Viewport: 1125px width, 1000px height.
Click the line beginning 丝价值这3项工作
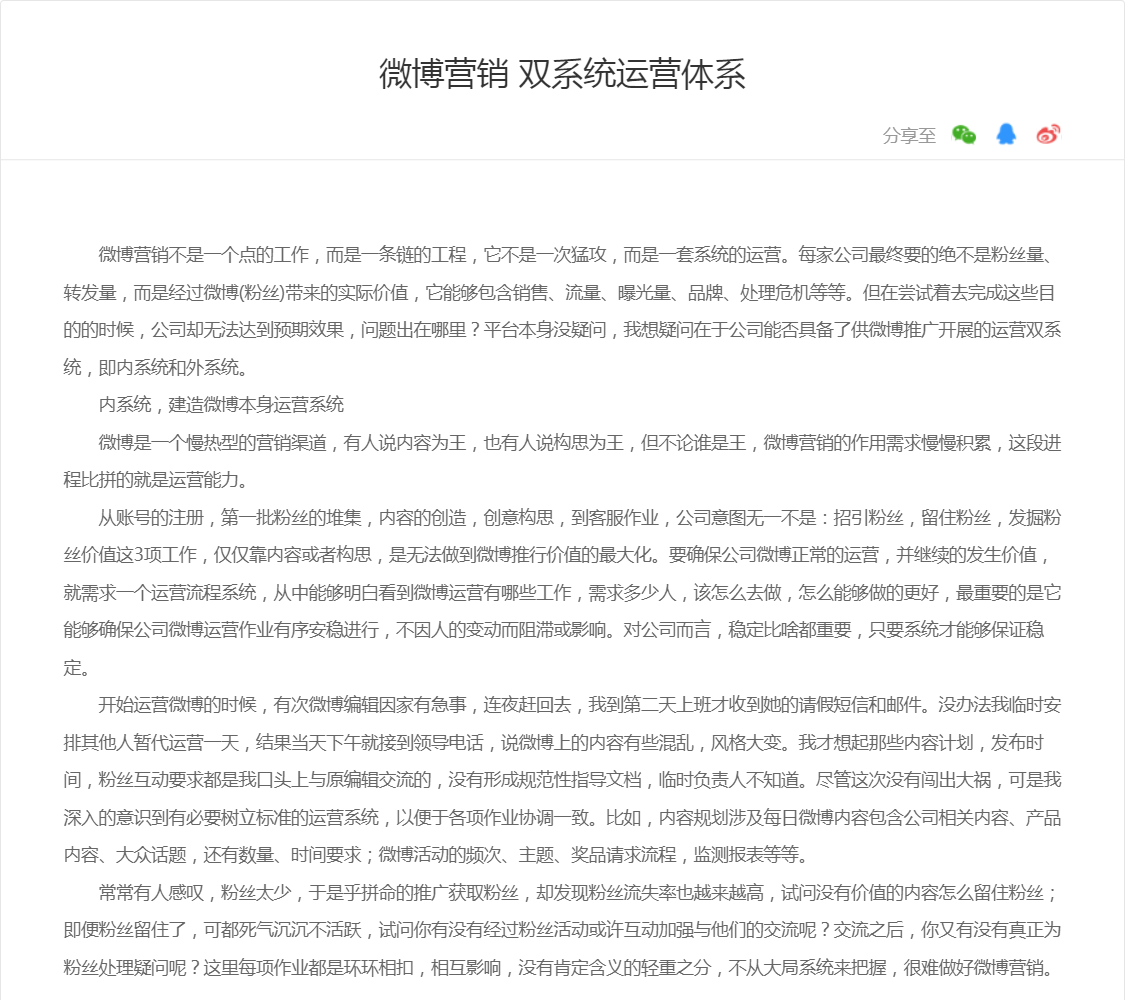coord(562,555)
